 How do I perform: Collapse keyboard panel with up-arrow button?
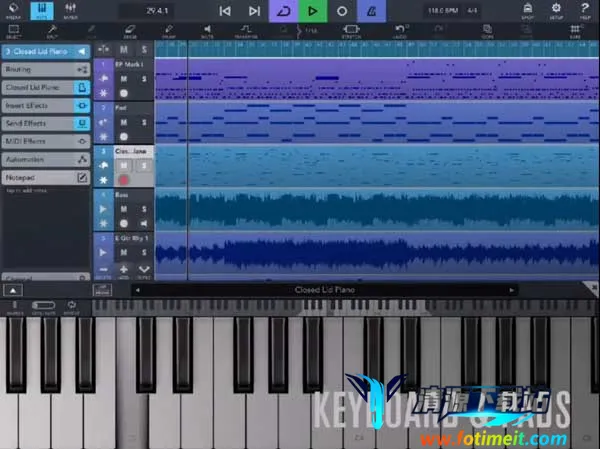click(13, 291)
